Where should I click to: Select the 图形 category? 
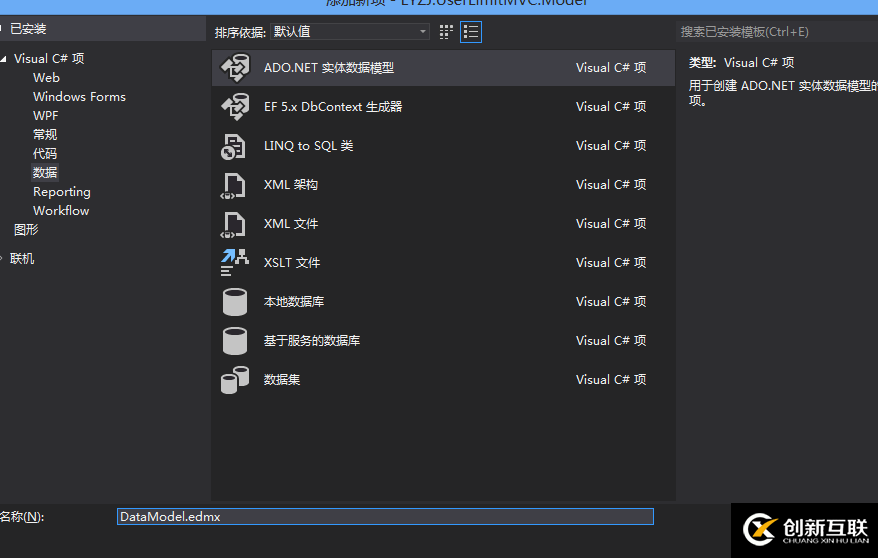click(26, 230)
